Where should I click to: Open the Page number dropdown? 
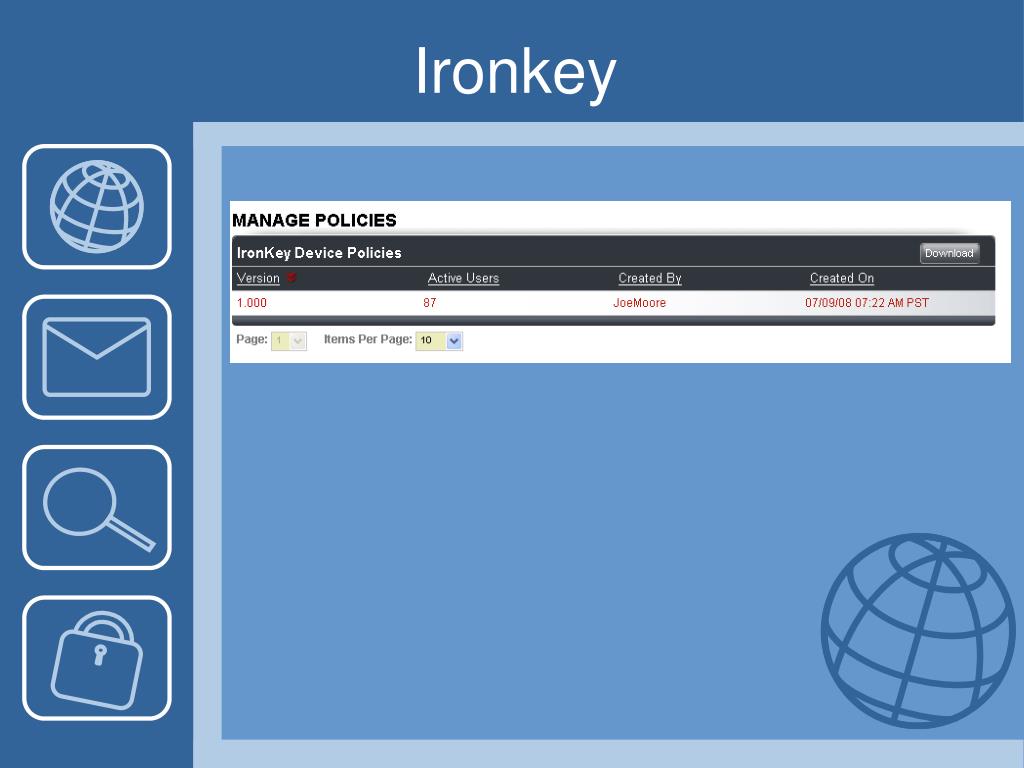point(289,340)
